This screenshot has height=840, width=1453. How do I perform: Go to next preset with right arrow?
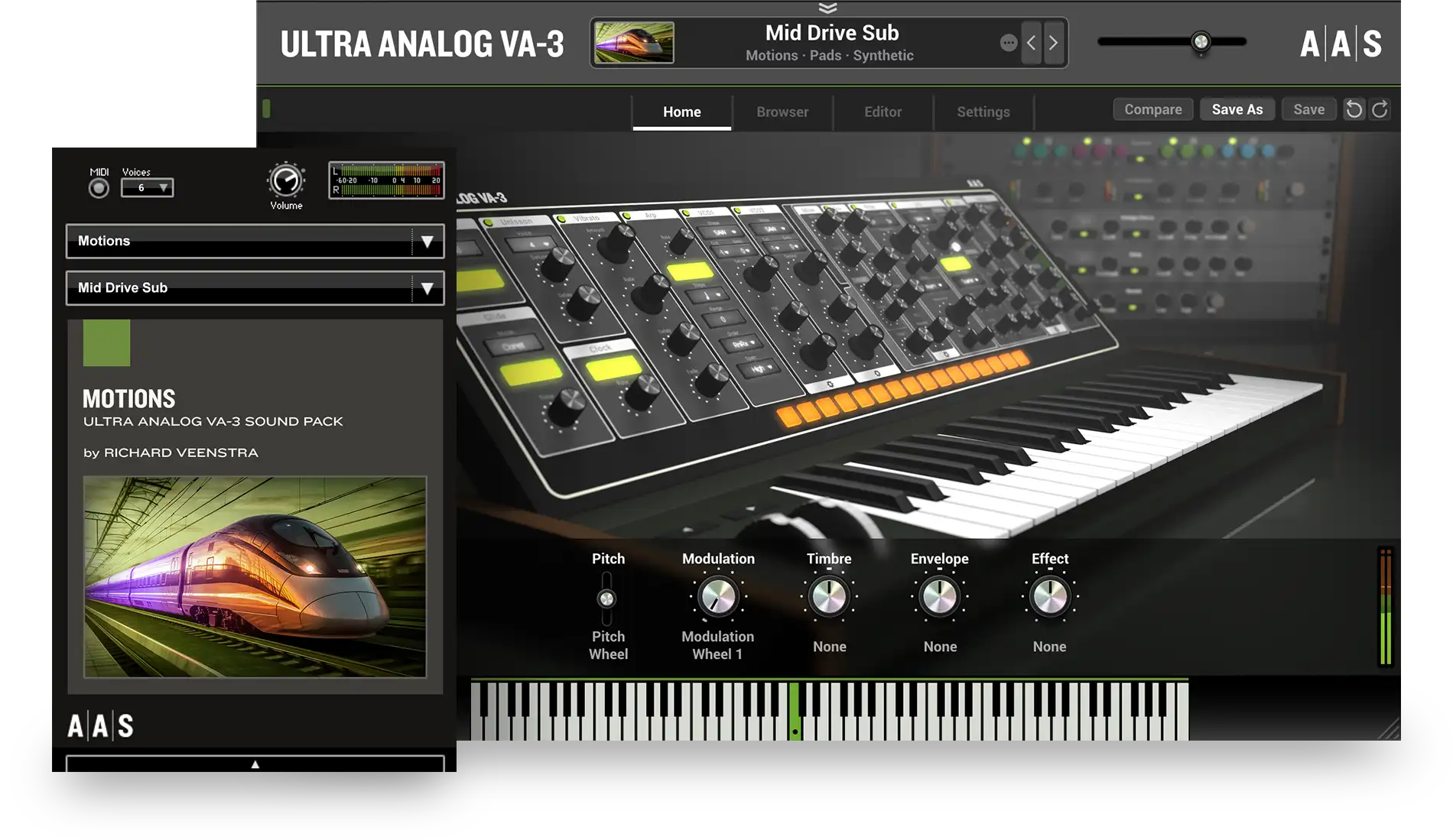pos(1053,43)
